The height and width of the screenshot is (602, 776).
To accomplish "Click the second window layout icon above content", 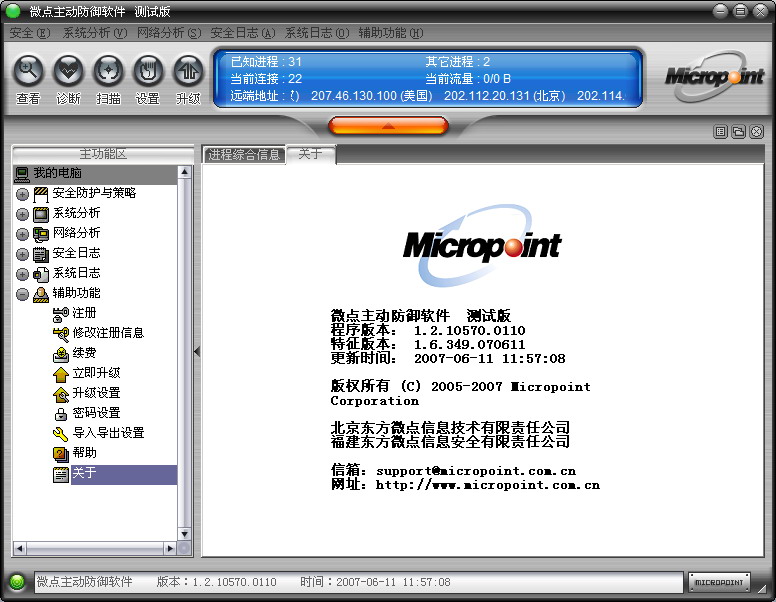I will [738, 131].
